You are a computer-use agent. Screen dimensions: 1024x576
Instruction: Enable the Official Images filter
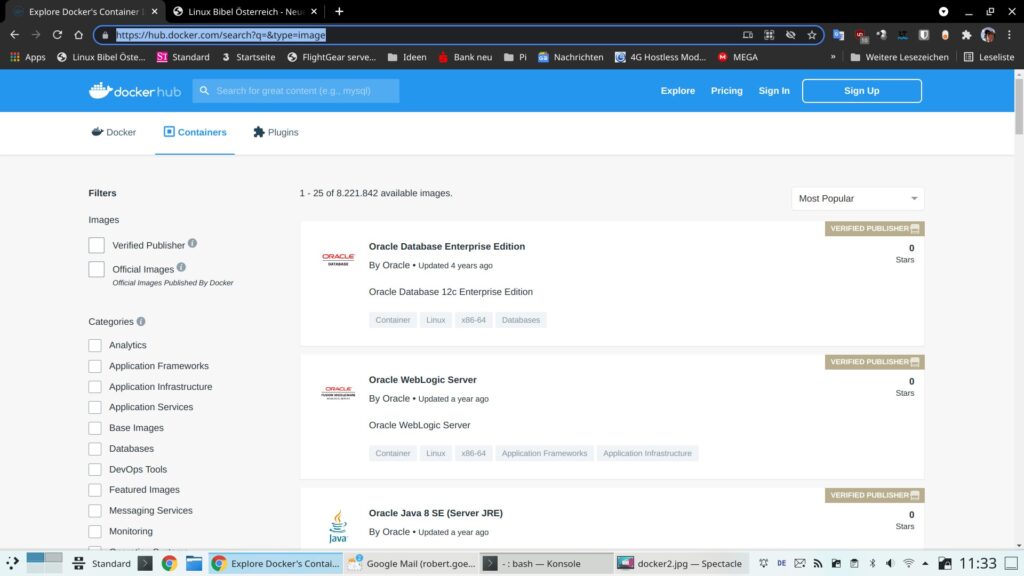coord(97,269)
